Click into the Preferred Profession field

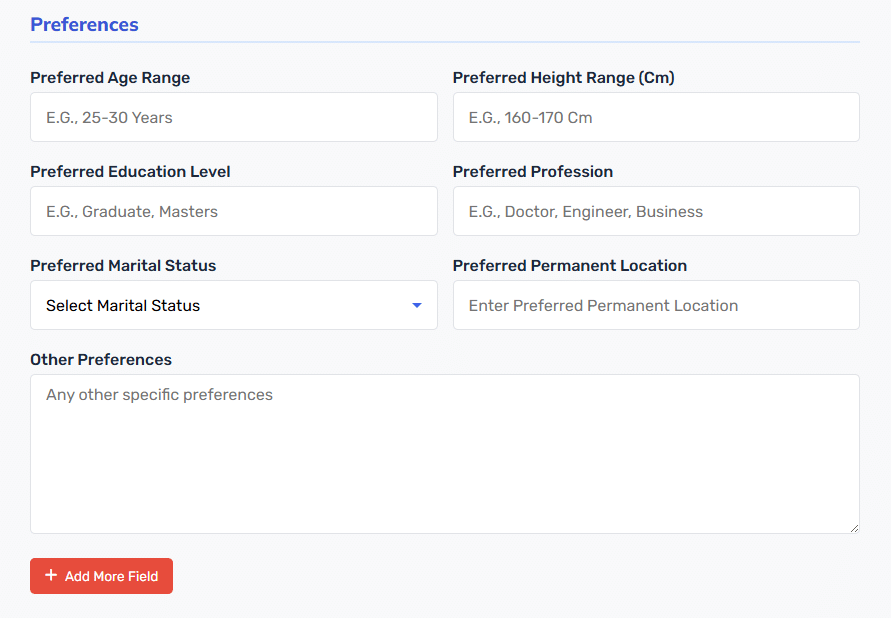click(x=656, y=211)
